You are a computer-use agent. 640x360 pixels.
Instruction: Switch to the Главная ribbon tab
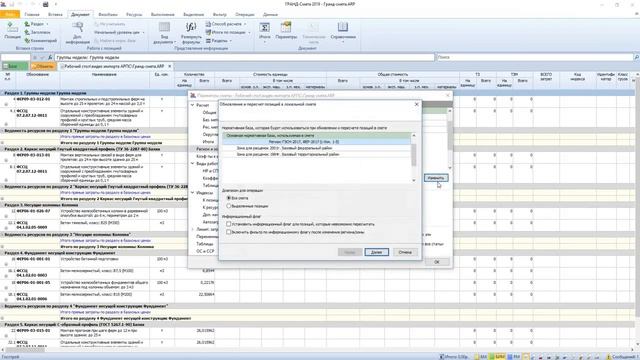pyautogui.click(x=32, y=14)
